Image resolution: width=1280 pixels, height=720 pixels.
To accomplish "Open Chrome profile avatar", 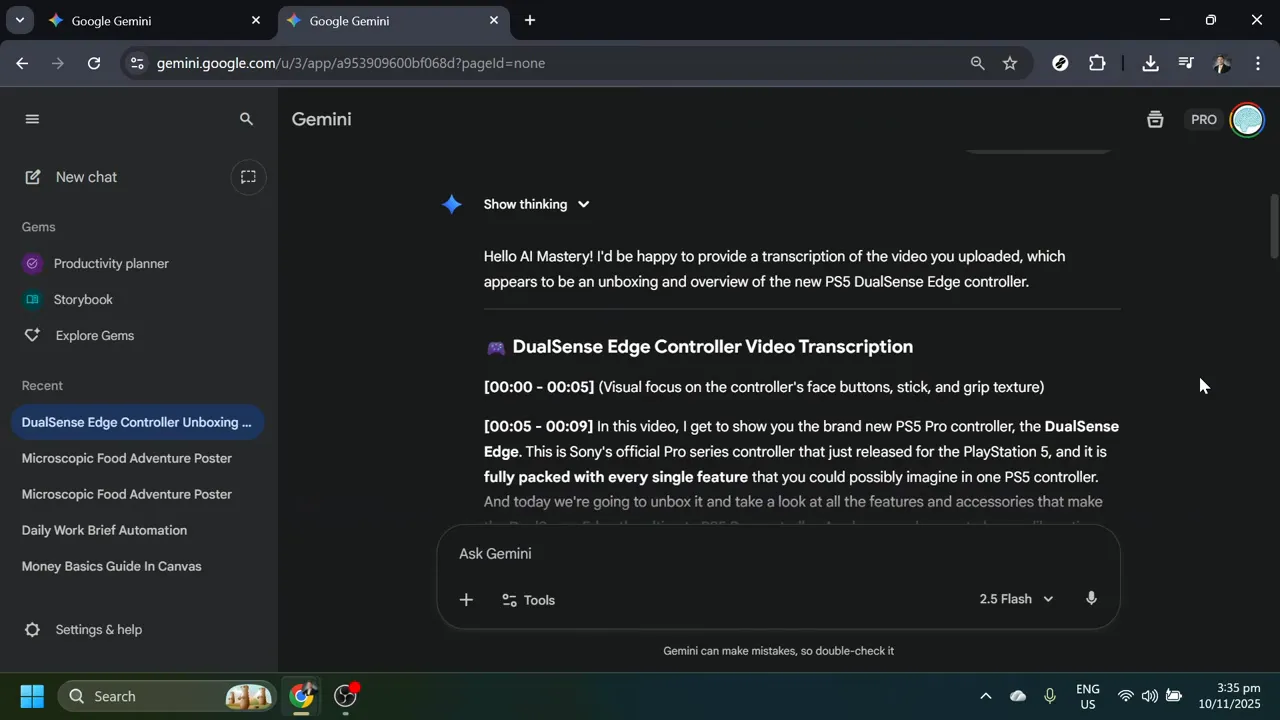I will (1222, 63).
